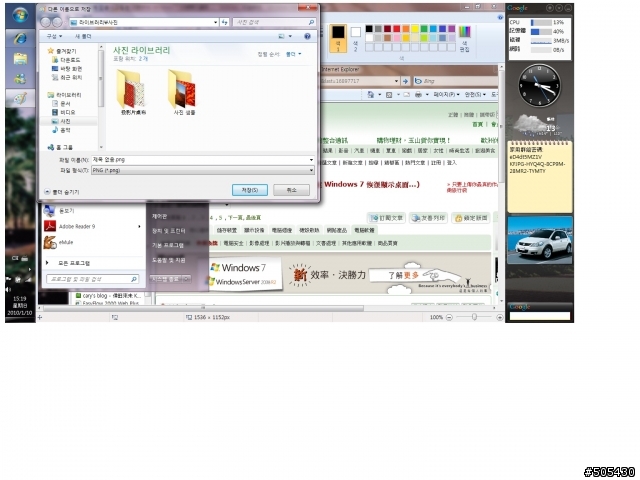Click the file name input field

[200, 160]
